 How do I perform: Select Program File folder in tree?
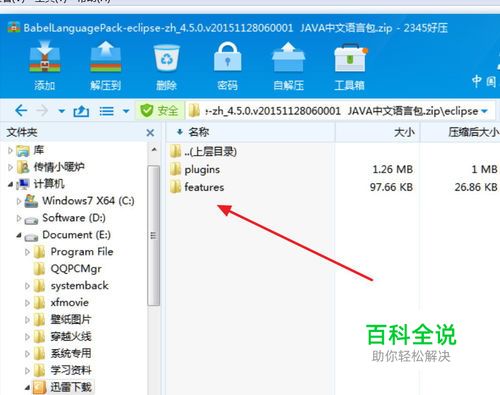(x=82, y=252)
